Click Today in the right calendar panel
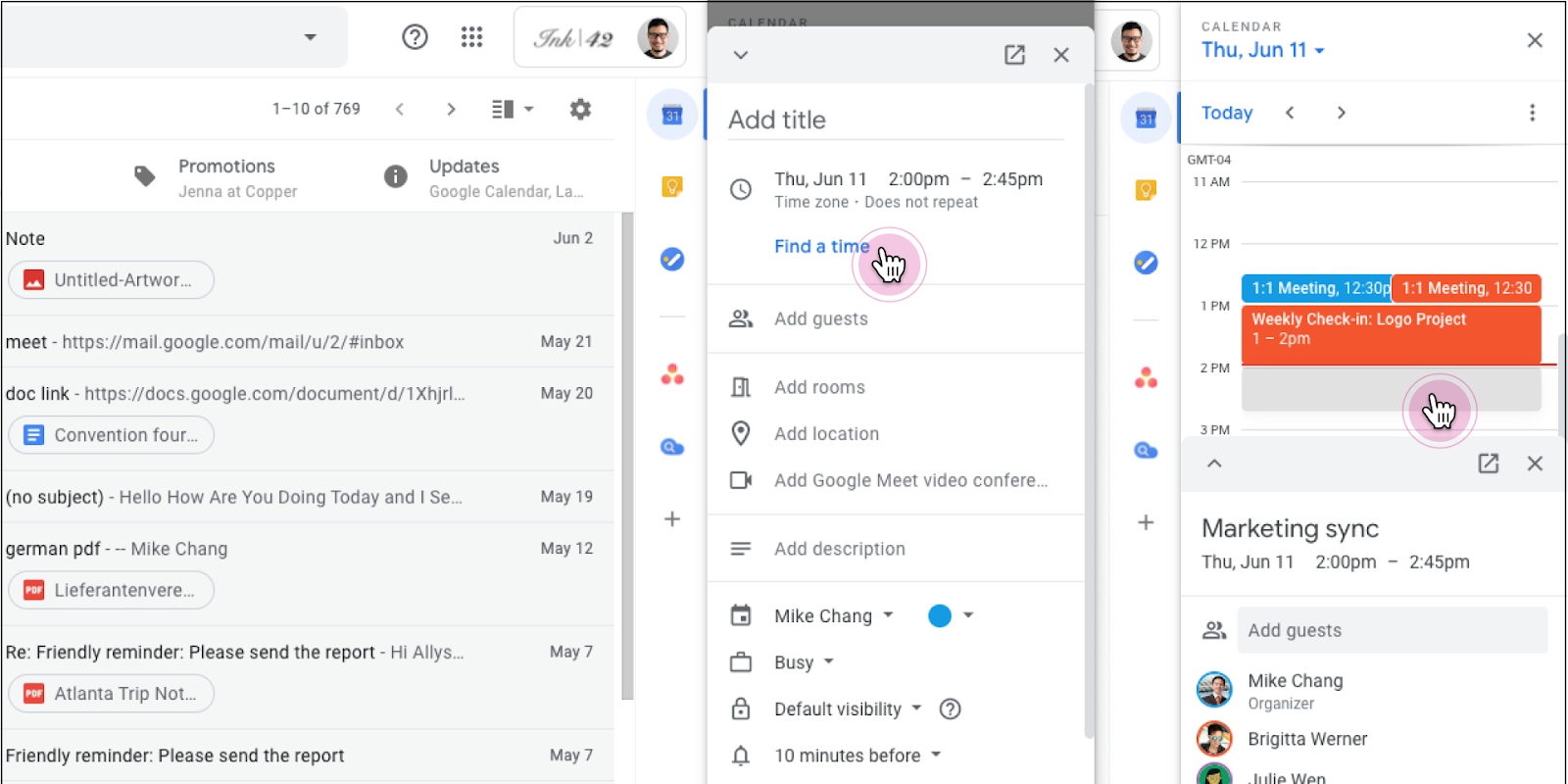 [x=1227, y=113]
